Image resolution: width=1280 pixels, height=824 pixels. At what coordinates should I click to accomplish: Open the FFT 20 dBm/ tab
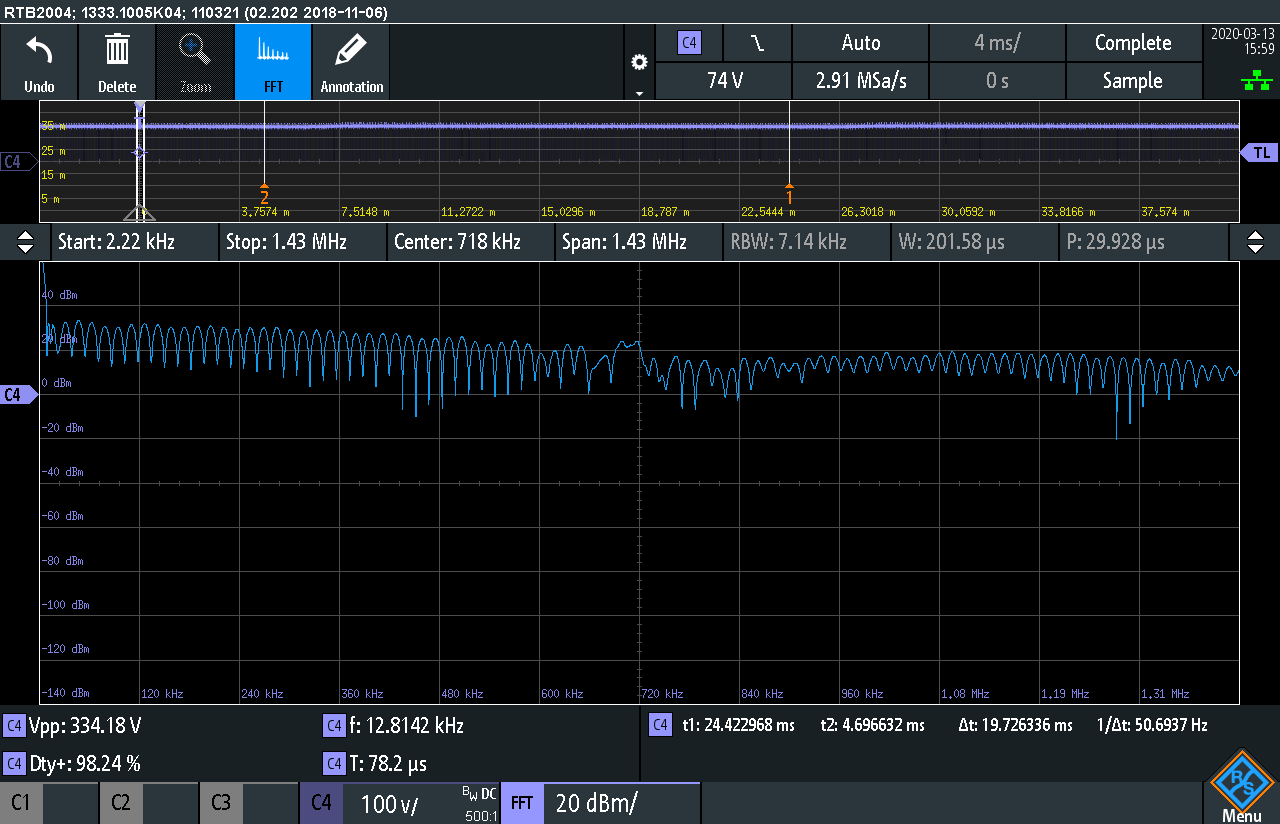click(x=600, y=803)
